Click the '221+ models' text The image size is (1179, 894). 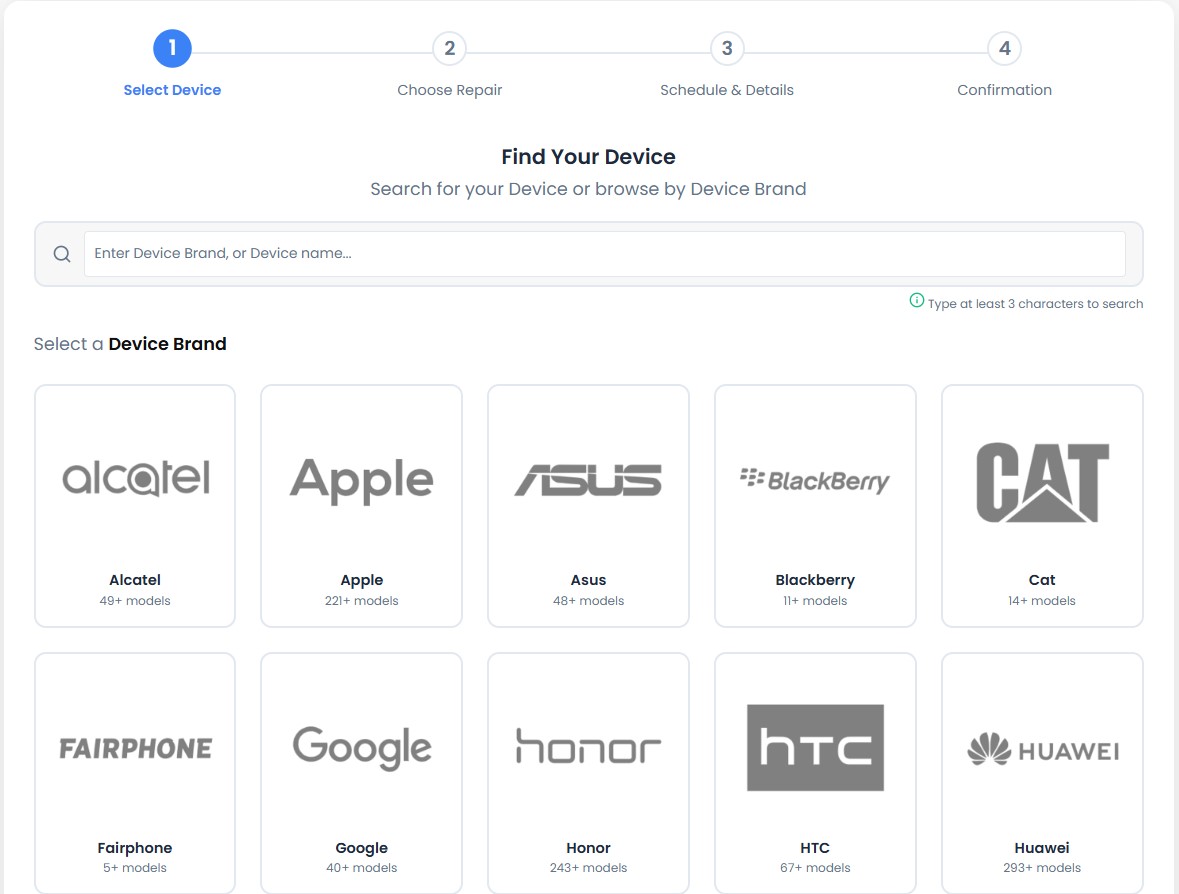point(362,601)
